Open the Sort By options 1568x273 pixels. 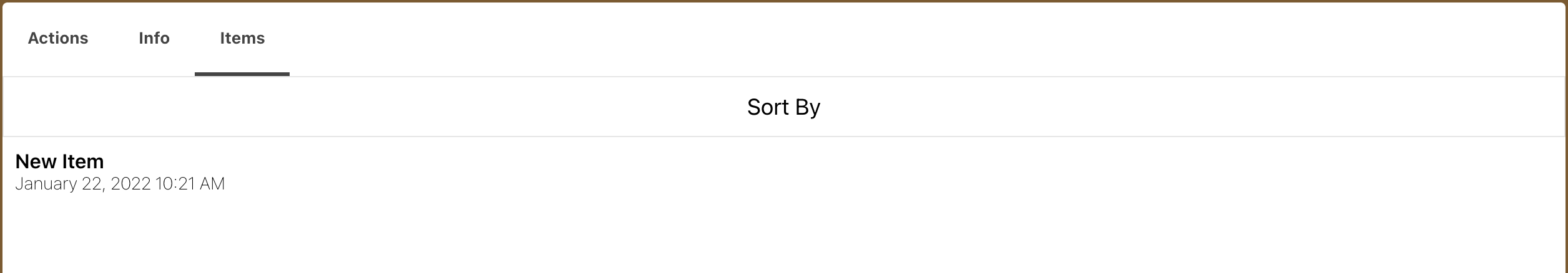pos(783,107)
